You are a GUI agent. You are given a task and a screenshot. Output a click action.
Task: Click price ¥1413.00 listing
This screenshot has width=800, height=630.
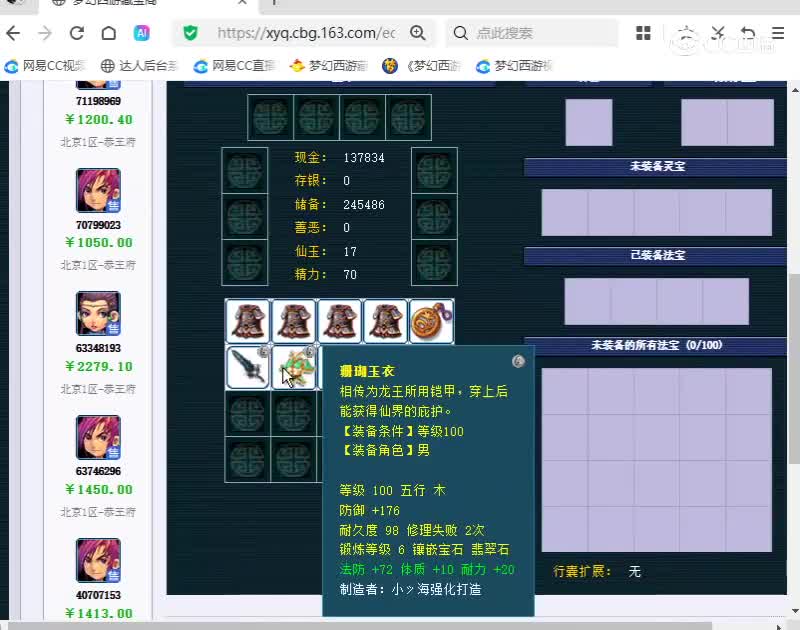[98, 613]
